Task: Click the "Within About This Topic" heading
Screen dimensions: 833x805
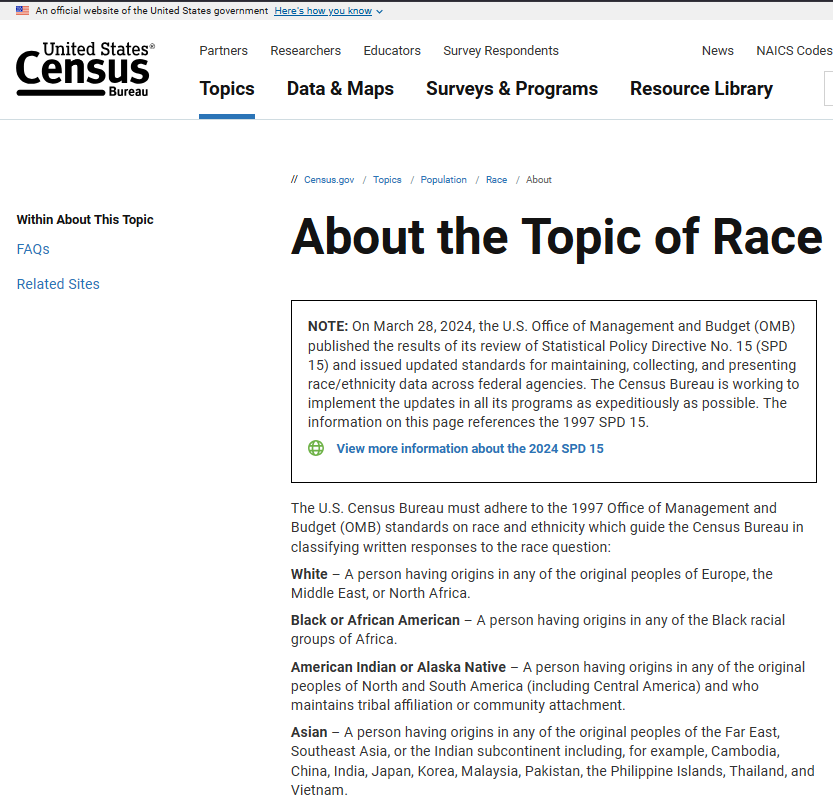Action: tap(85, 219)
